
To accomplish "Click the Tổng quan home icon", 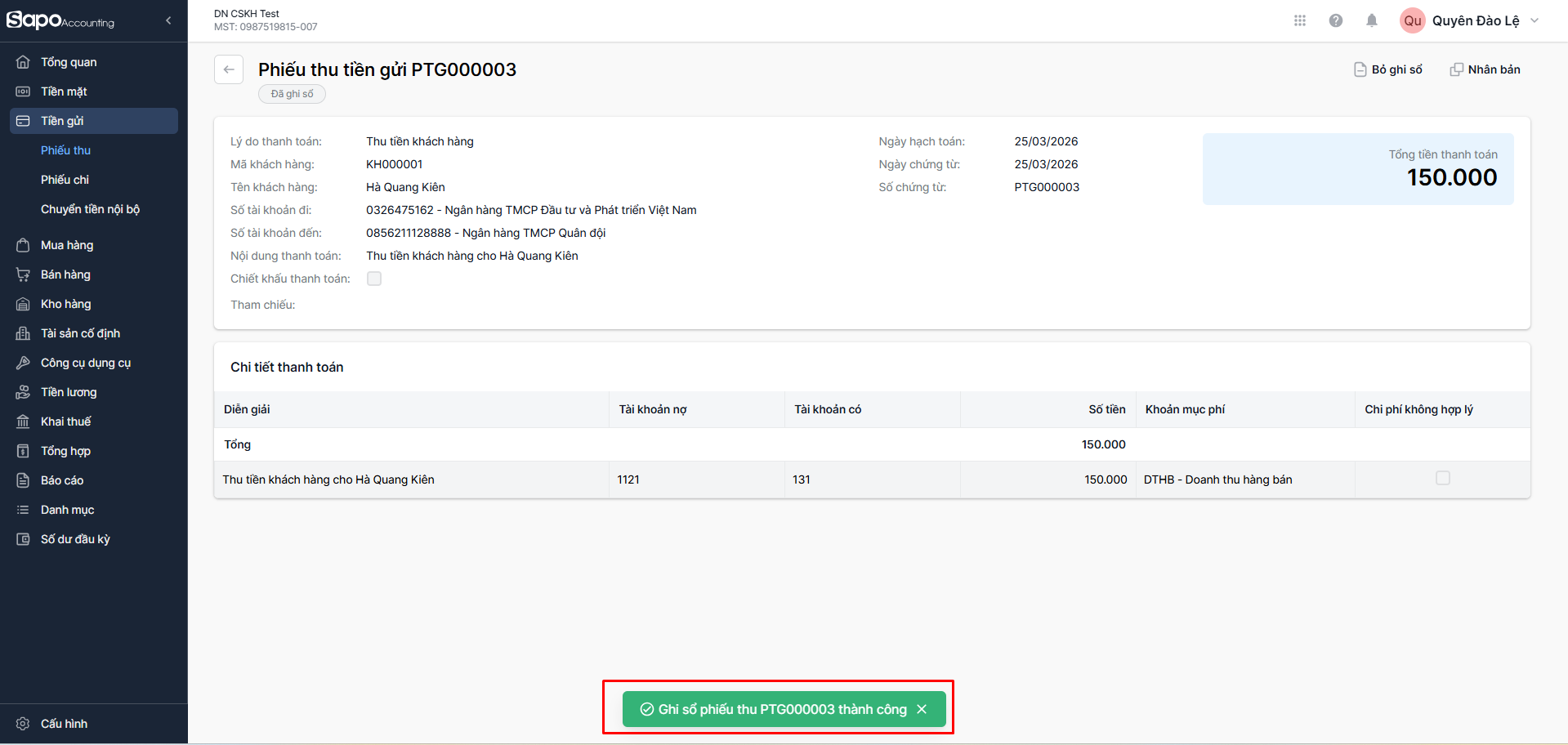I will (x=23, y=62).
